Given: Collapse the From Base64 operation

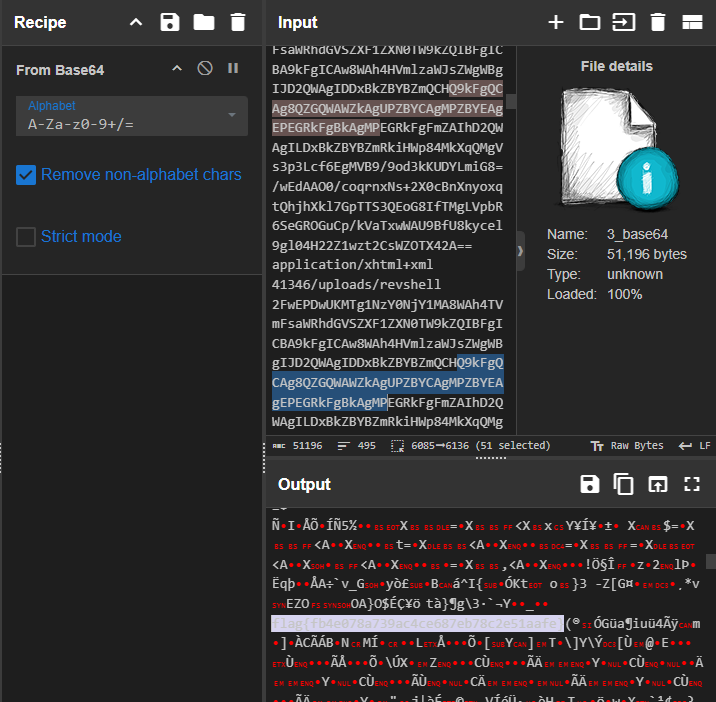Looking at the screenshot, I should click(177, 69).
